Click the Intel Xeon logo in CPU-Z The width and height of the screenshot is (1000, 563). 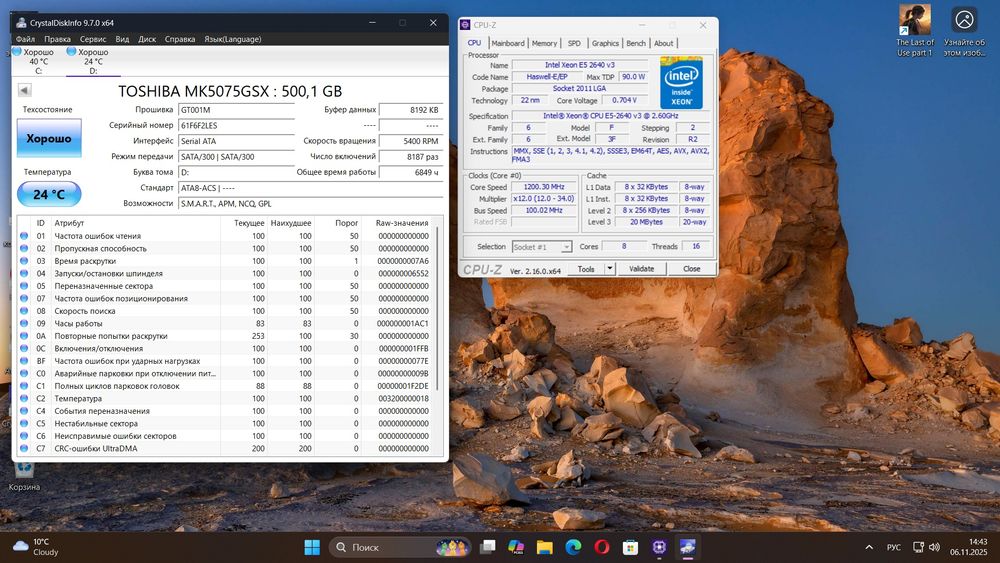tap(680, 82)
